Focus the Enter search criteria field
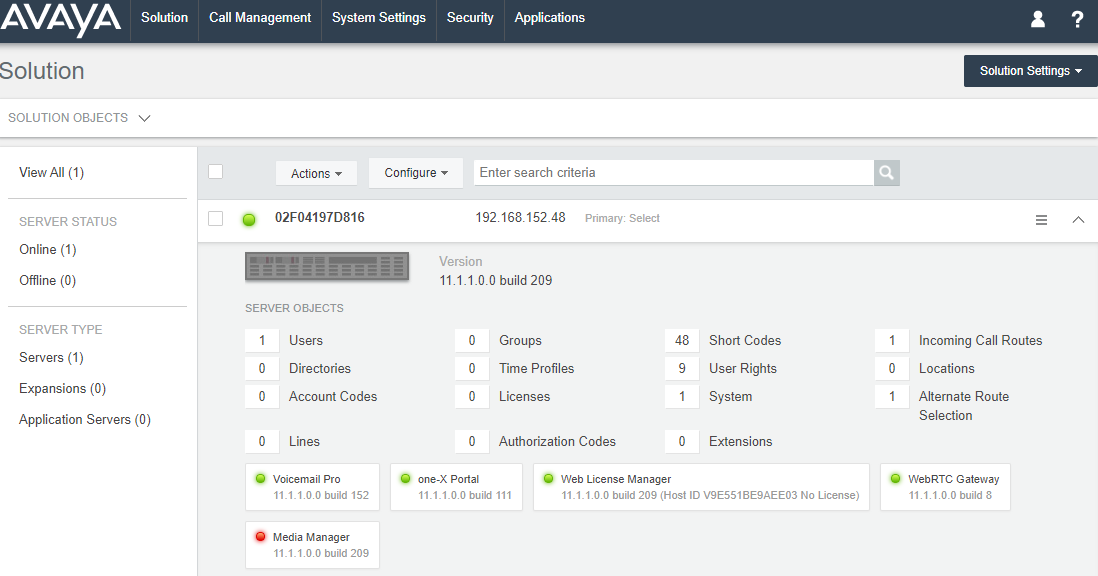 point(674,173)
